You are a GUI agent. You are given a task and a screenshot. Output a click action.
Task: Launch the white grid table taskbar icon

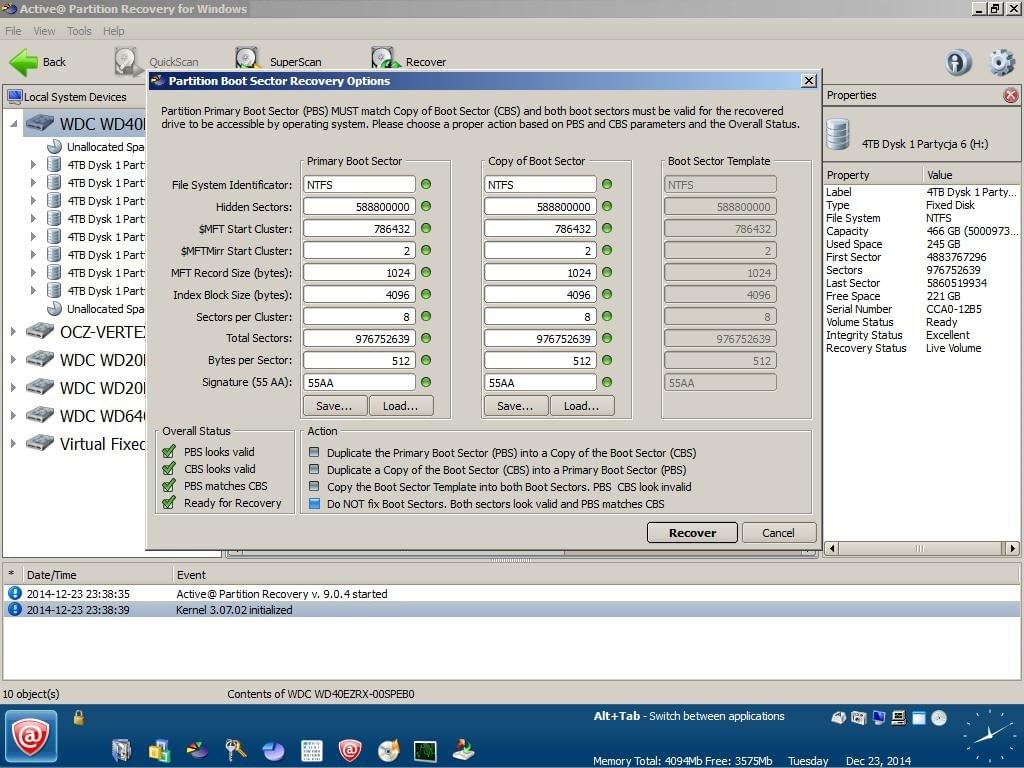(x=312, y=750)
